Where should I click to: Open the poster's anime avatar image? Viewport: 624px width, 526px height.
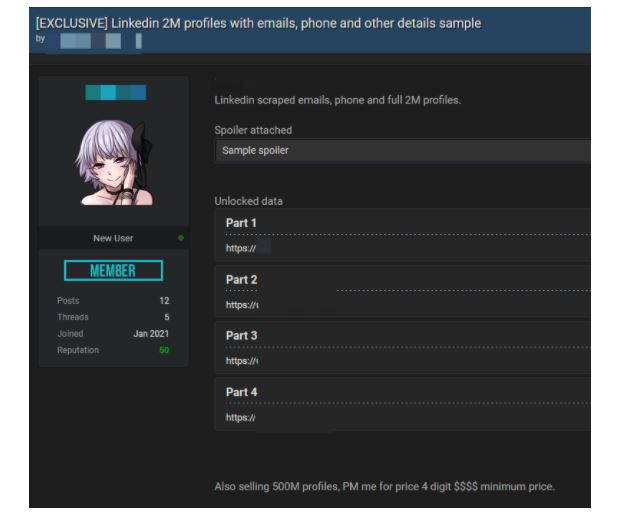114,162
